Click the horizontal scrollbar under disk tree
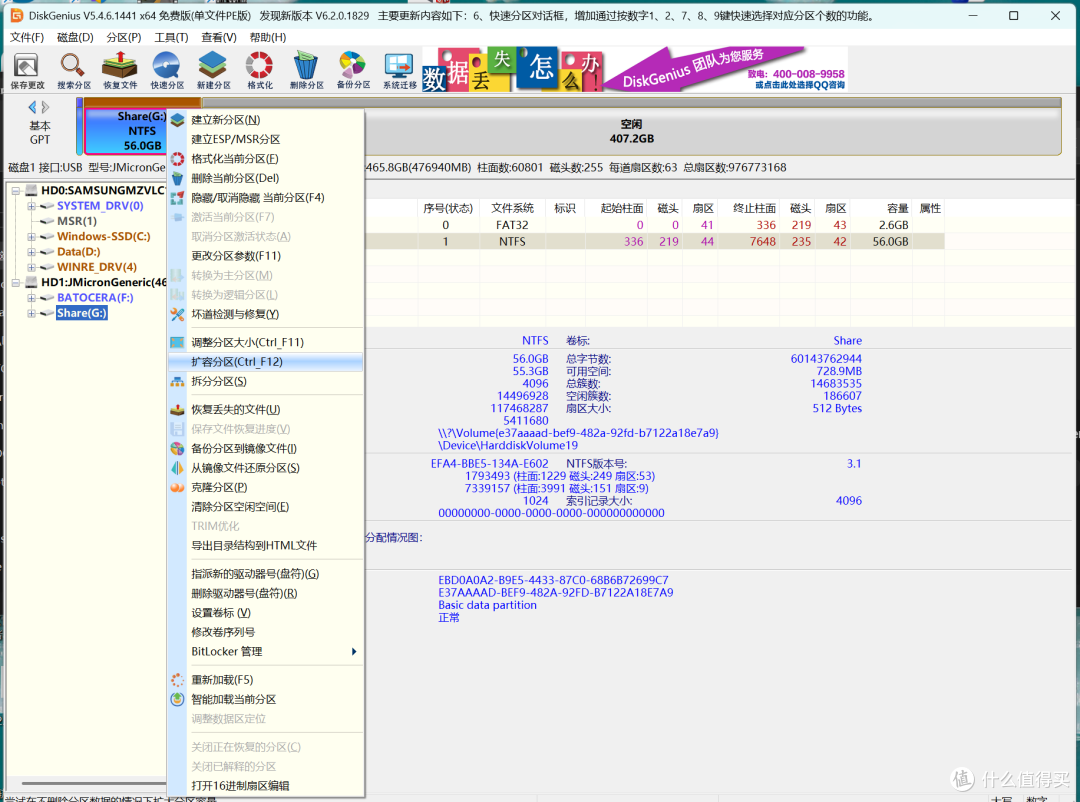1080x802 pixels. click(93, 783)
